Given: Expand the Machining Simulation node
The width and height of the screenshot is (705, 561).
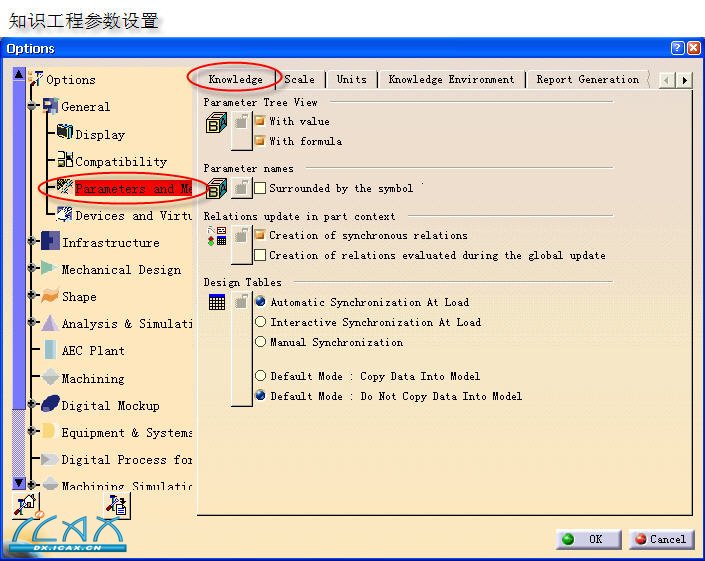Looking at the screenshot, I should (31, 485).
